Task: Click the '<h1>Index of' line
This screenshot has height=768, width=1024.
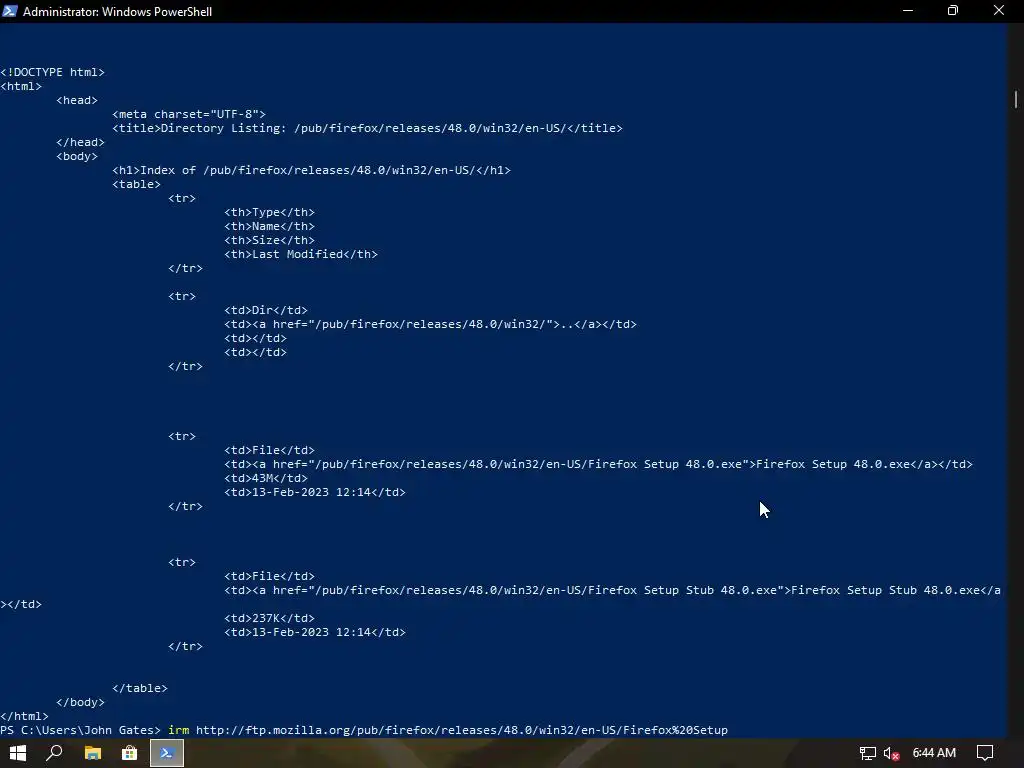Action: click(312, 170)
